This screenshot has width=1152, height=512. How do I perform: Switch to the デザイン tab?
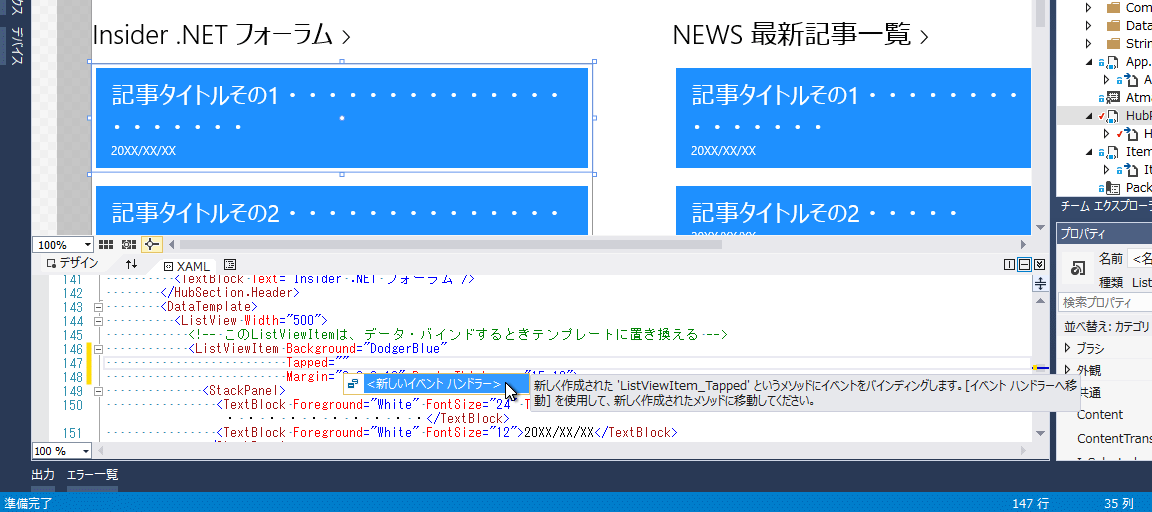72,264
